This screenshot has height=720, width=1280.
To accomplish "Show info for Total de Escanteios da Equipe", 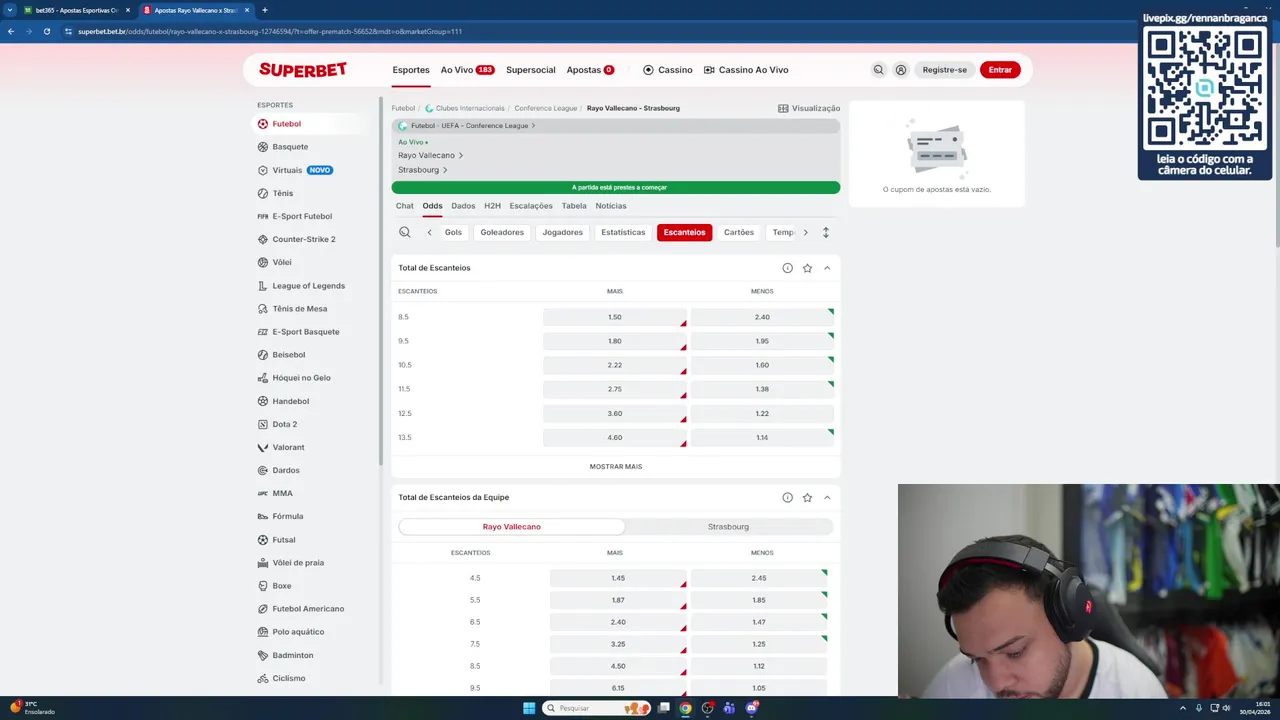I will 787,497.
